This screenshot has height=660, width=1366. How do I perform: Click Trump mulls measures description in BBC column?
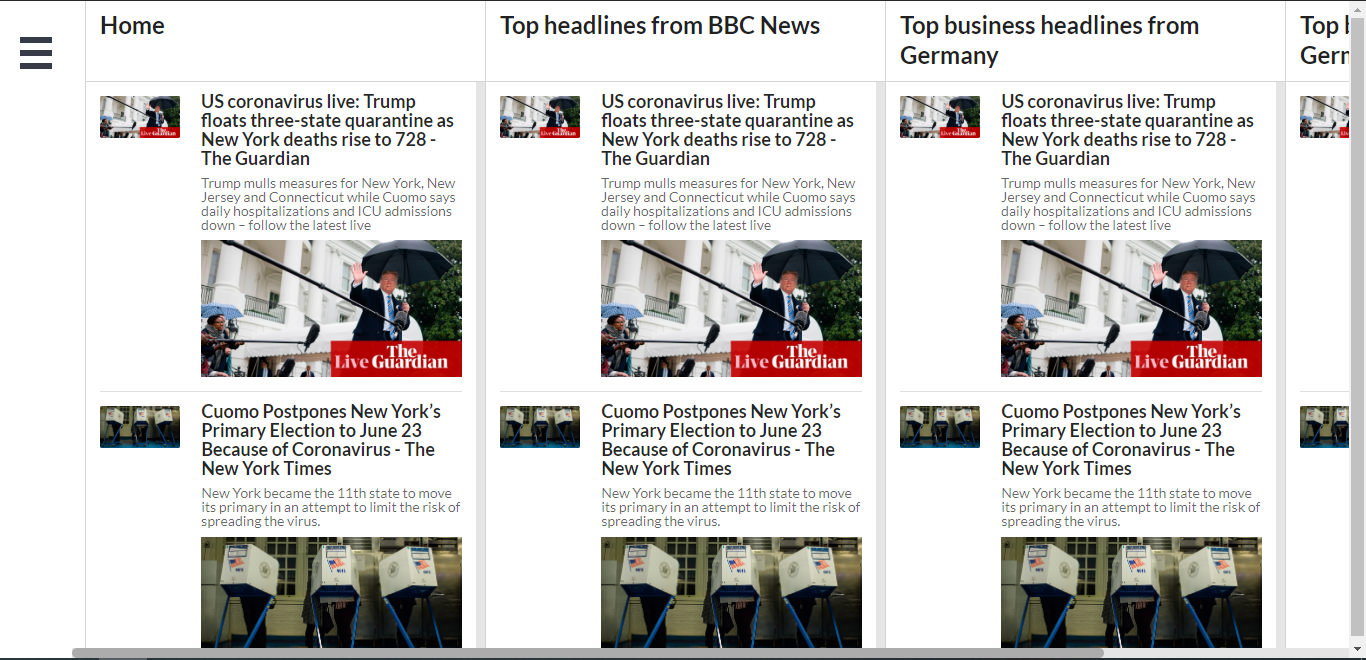728,204
